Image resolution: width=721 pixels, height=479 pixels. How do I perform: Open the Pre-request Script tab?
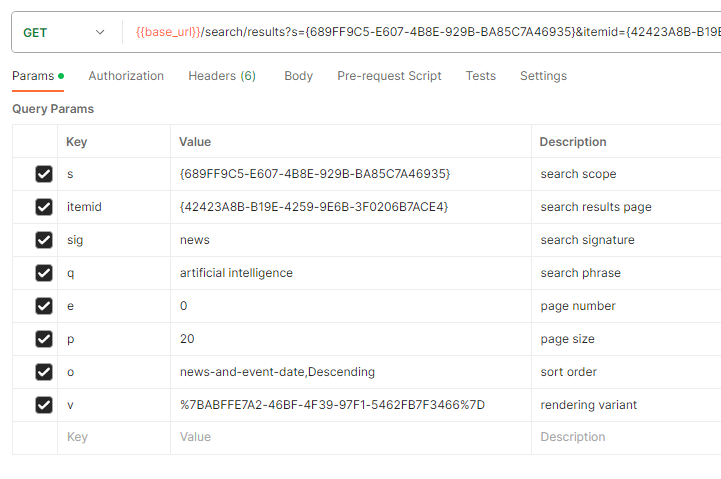[389, 76]
